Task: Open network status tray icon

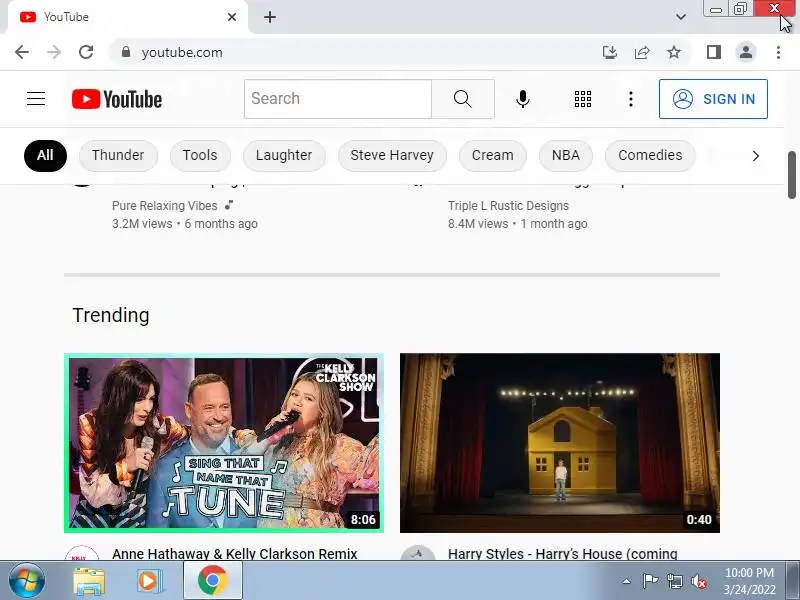Action: (674, 581)
